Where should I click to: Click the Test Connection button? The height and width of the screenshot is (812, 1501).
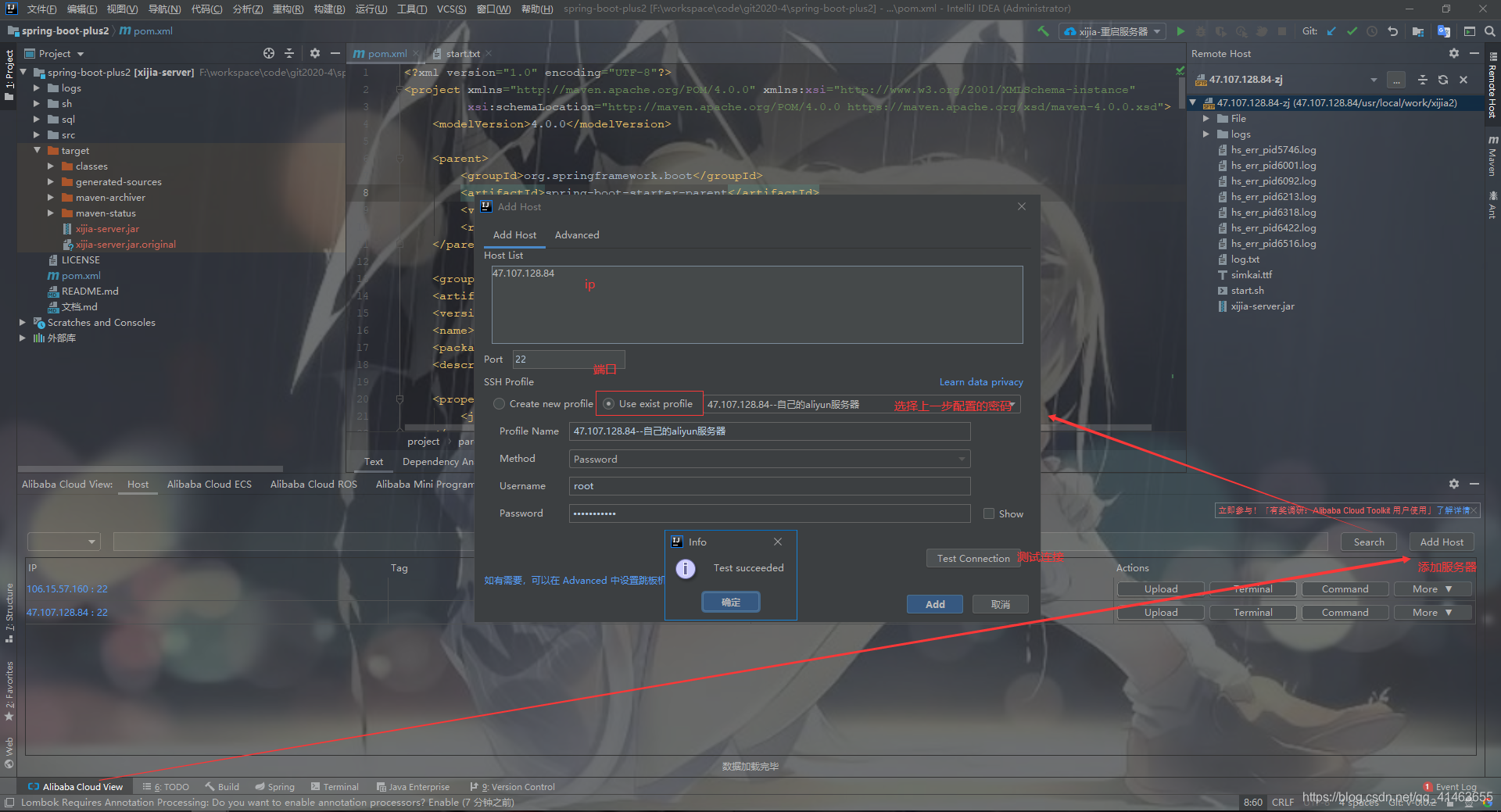point(973,558)
